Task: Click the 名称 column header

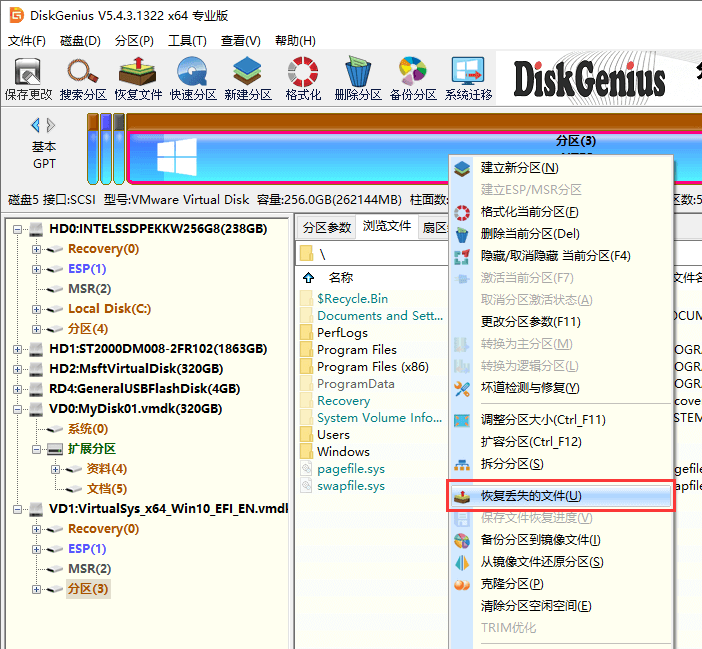Action: 341,278
